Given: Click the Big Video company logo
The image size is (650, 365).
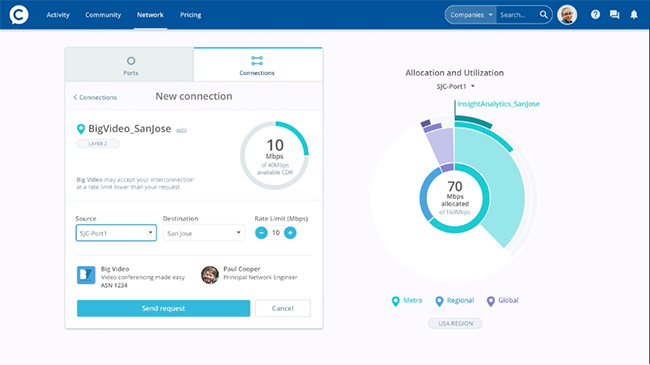Looking at the screenshot, I should point(86,275).
